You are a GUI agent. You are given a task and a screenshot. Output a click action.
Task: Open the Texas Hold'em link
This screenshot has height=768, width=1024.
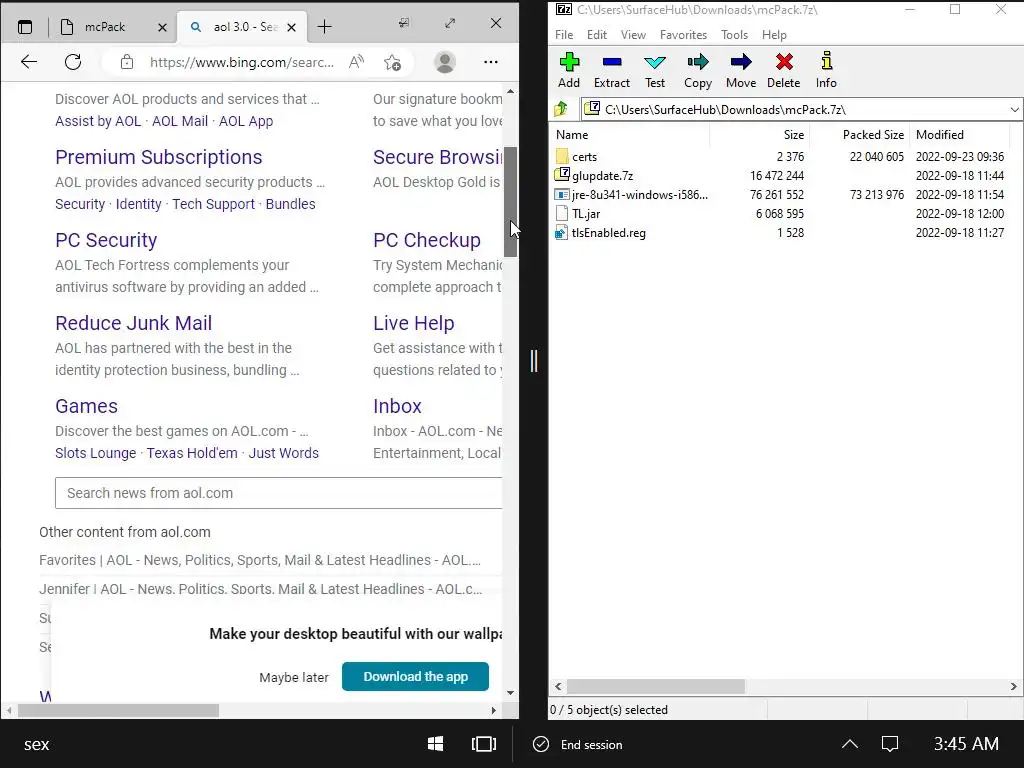pos(192,453)
